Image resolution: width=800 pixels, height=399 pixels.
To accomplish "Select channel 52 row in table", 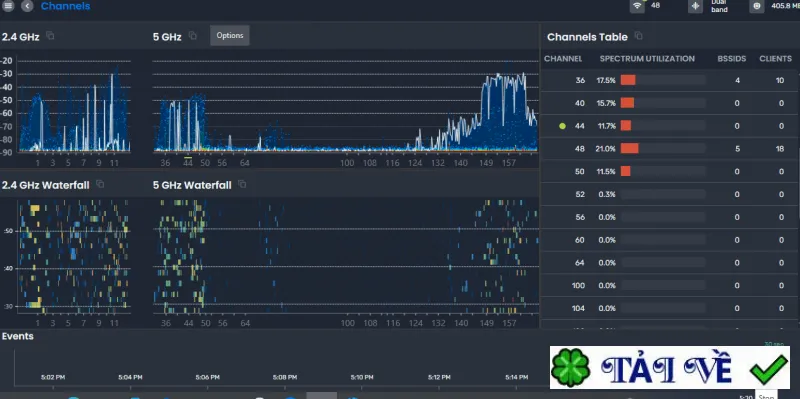I will pyautogui.click(x=668, y=194).
